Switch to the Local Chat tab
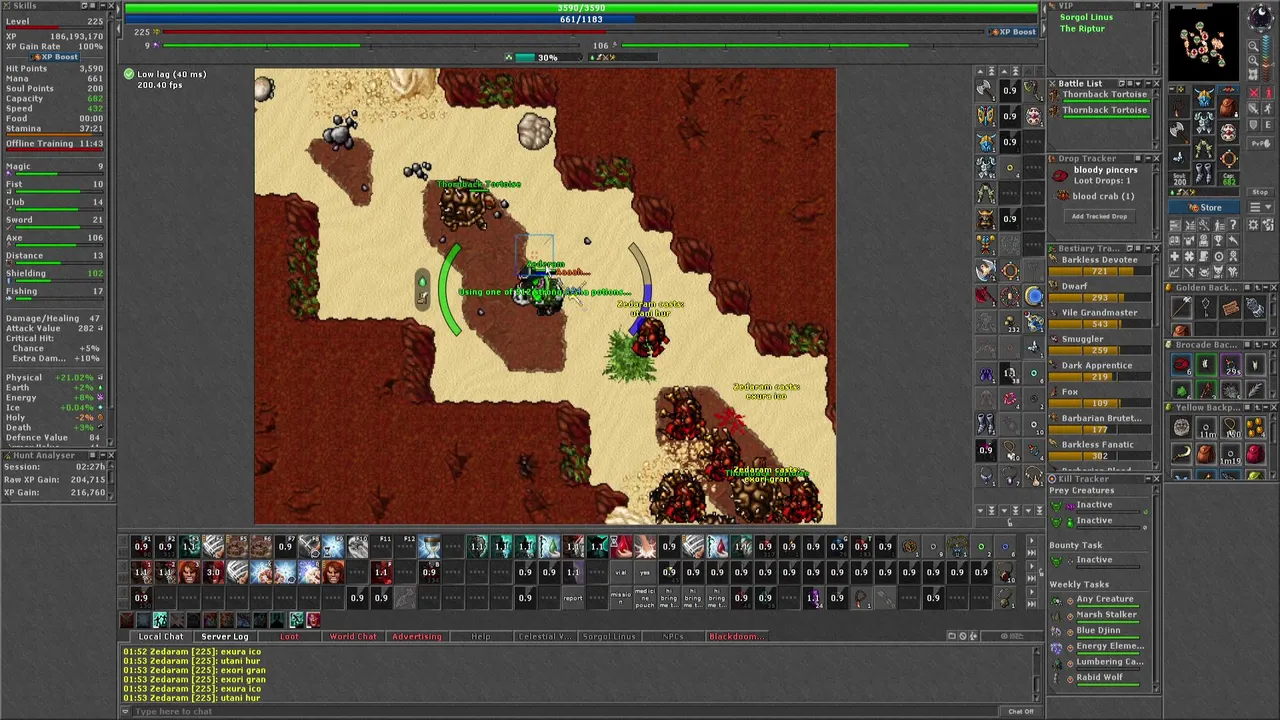Viewport: 1280px width, 720px height. point(161,637)
